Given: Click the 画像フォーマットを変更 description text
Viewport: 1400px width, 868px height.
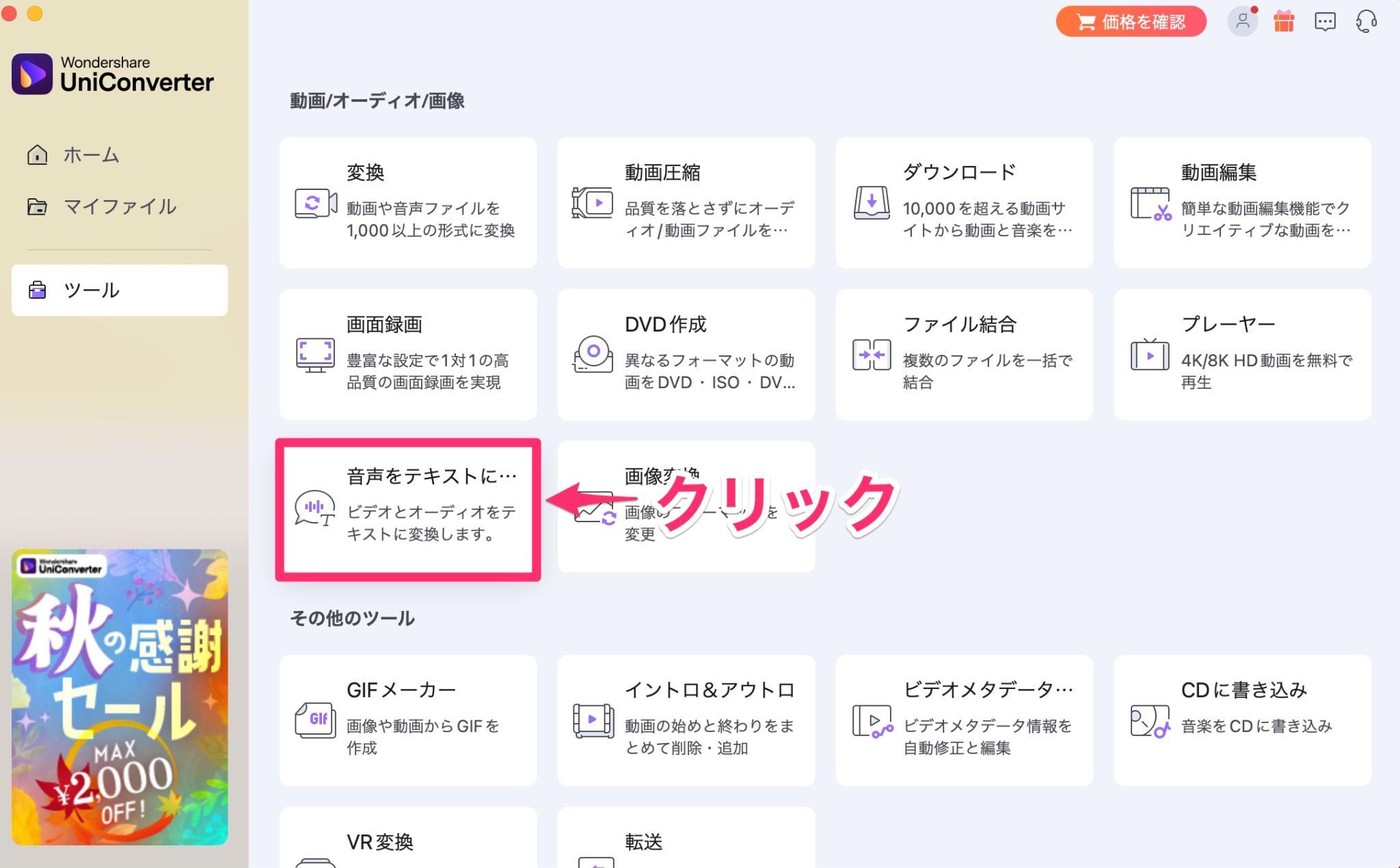Looking at the screenshot, I should click(701, 522).
